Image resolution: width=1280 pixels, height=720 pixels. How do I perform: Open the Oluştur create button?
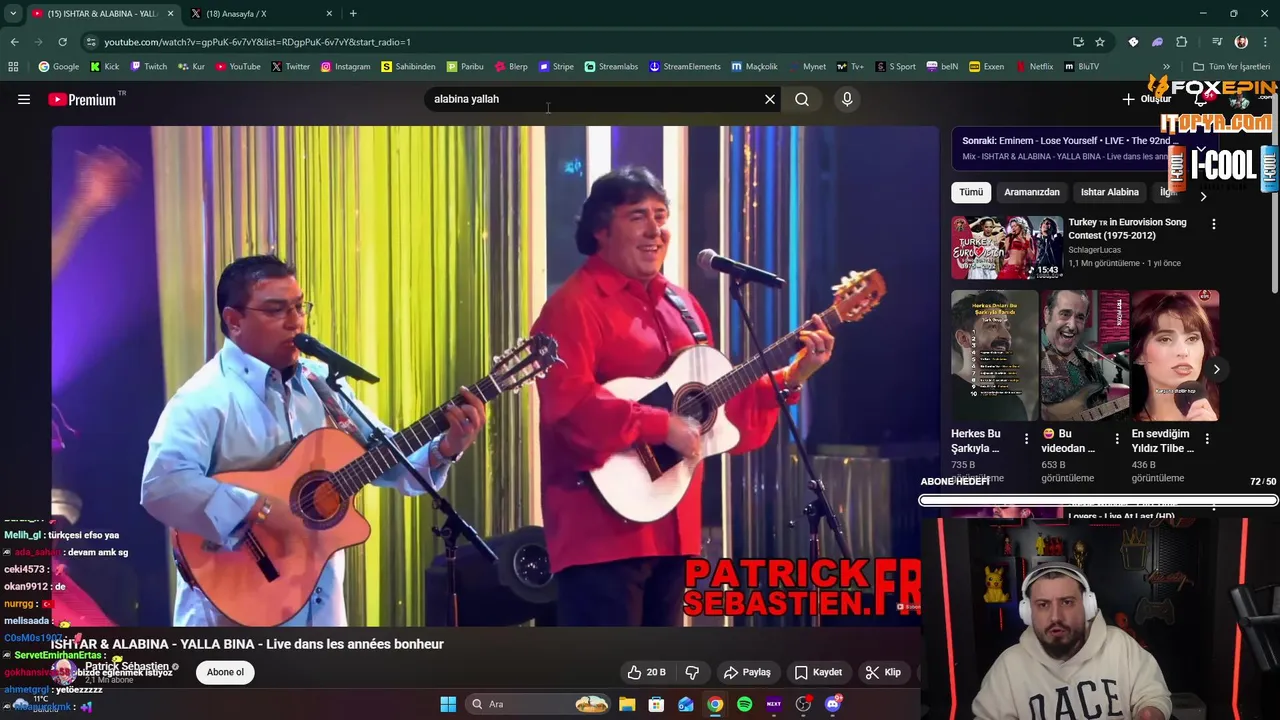point(1146,99)
